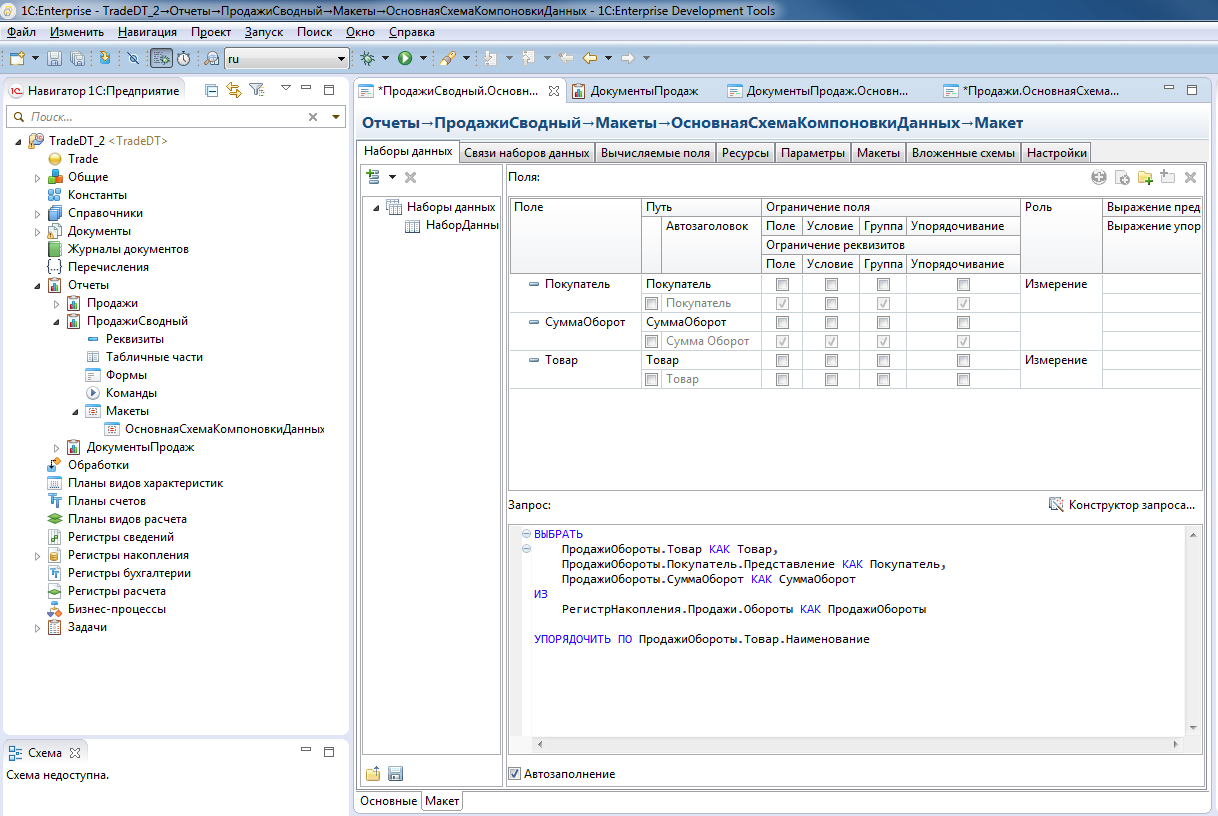Click the Save icon in main toolbar
1218x816 pixels.
[55, 58]
